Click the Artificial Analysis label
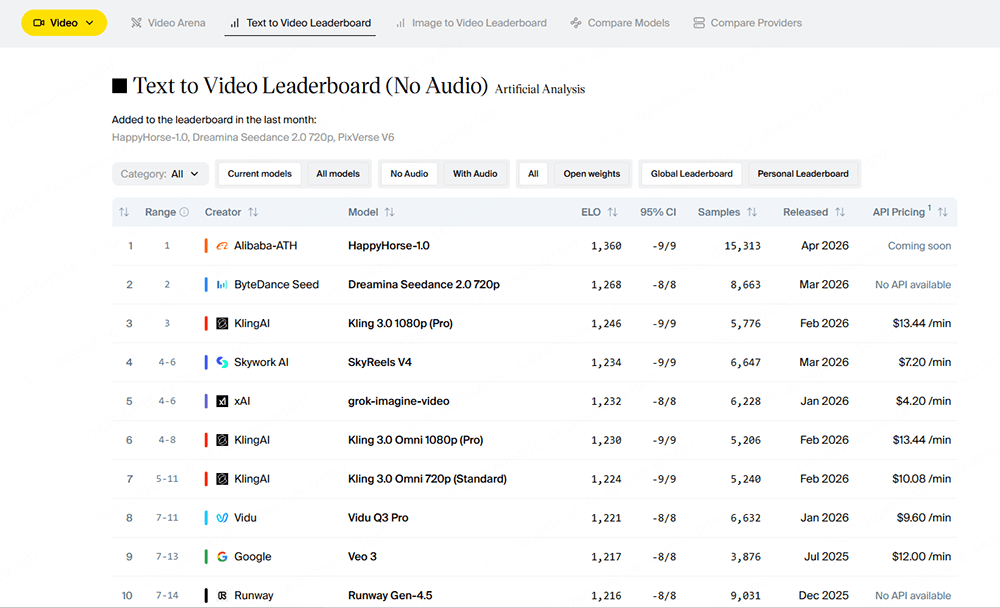This screenshot has width=1000, height=608. [x=540, y=89]
